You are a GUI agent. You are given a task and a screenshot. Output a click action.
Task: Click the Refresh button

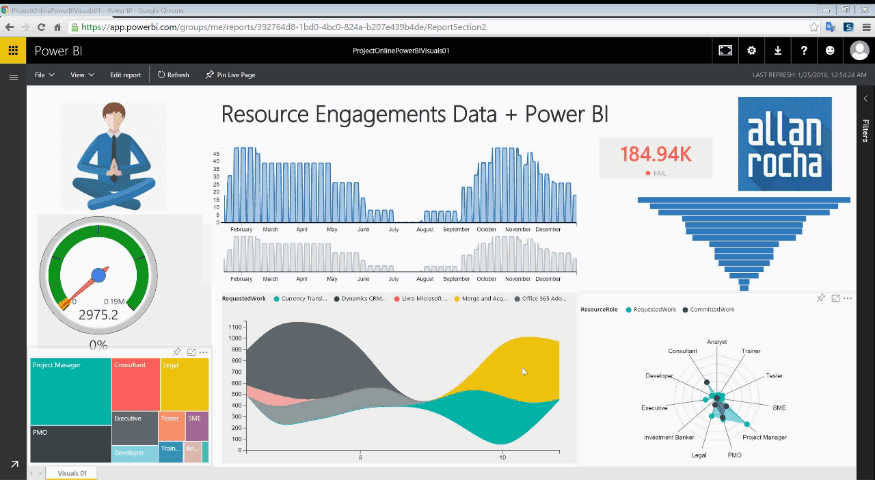(173, 75)
